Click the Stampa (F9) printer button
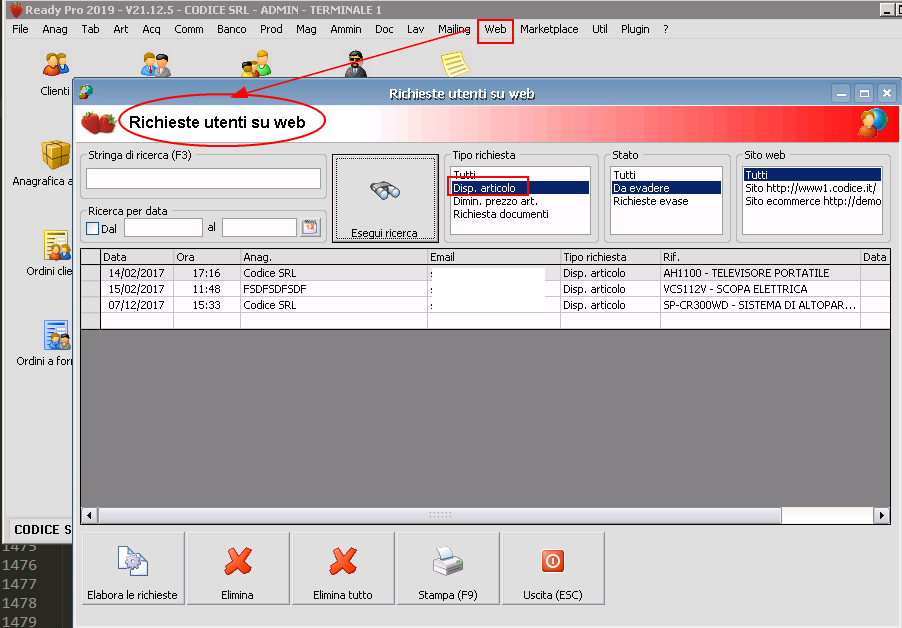This screenshot has height=628, width=902. click(x=447, y=569)
